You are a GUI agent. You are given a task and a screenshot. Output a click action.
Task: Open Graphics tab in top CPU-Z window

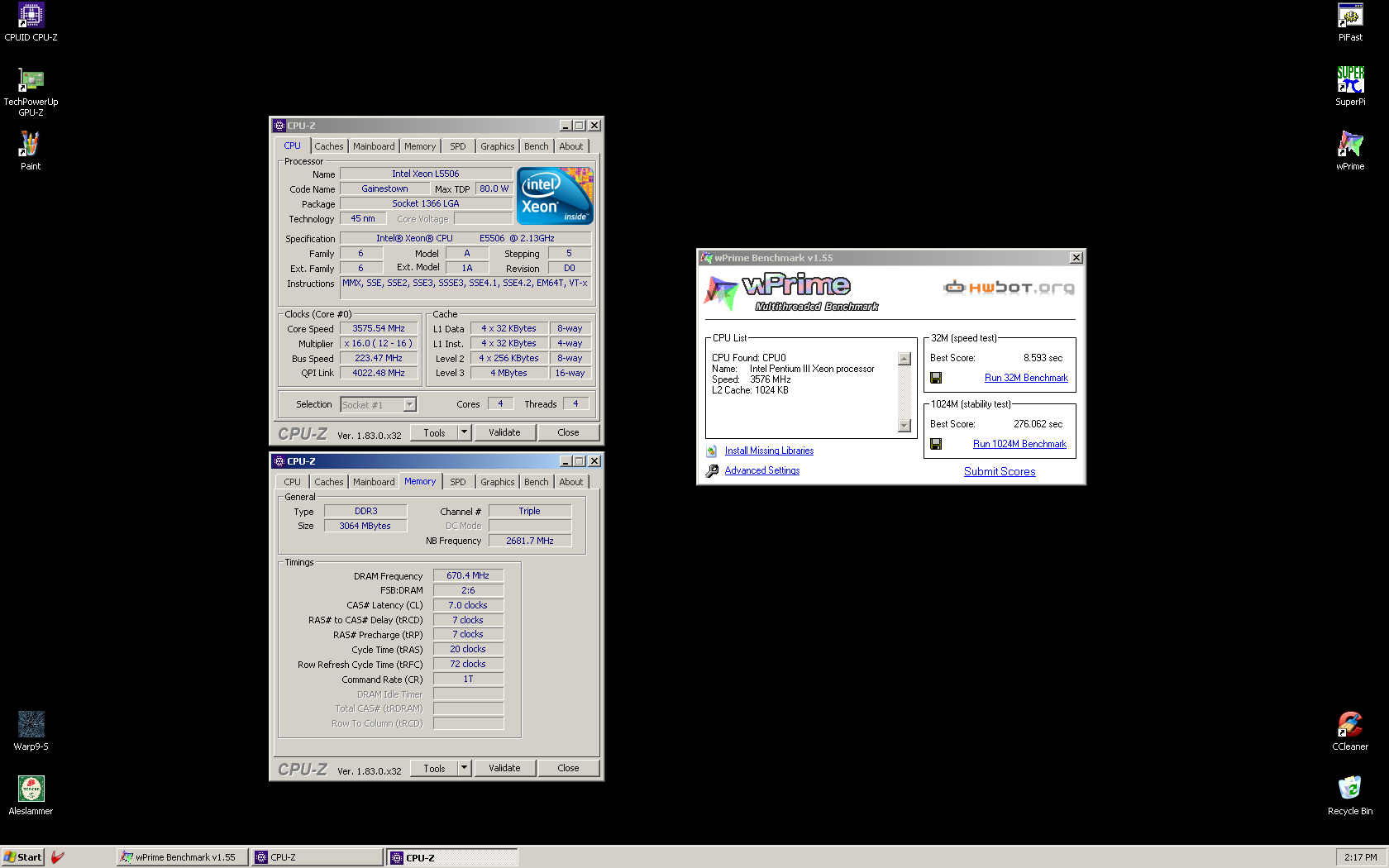[498, 146]
